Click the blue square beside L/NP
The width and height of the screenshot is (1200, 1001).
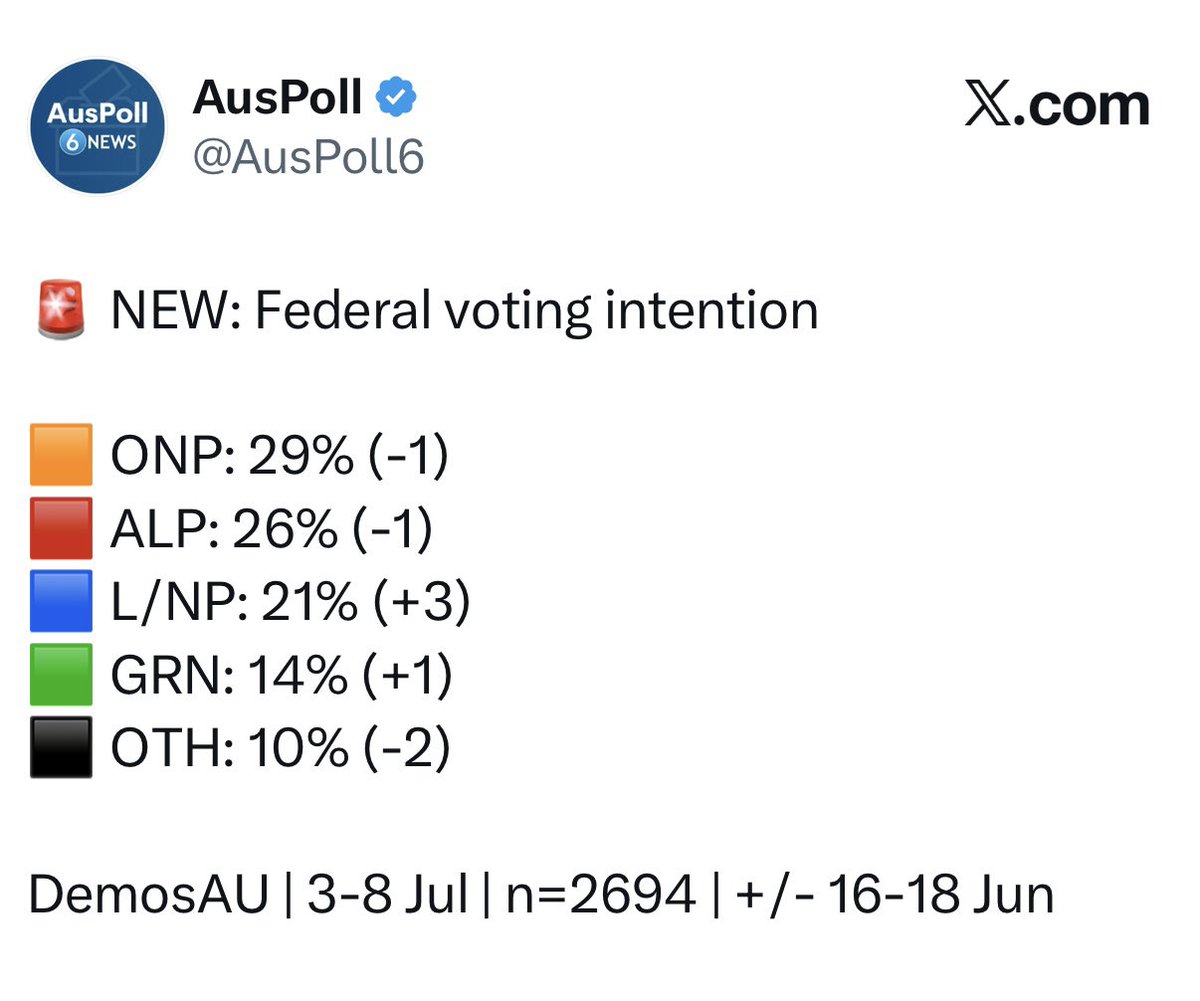point(60,602)
